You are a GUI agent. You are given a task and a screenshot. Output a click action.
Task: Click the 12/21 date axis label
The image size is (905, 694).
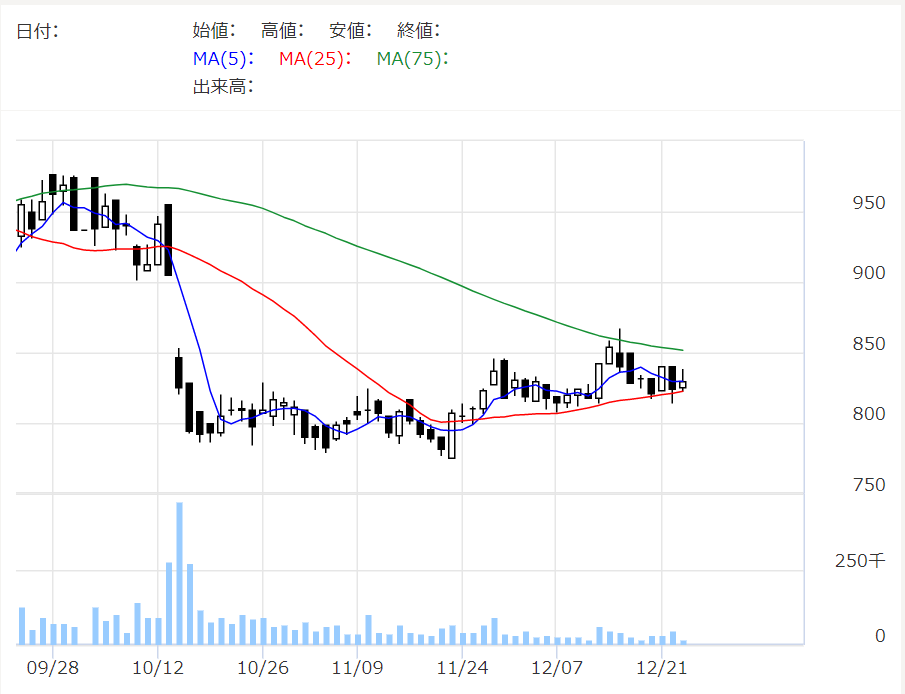(x=661, y=668)
